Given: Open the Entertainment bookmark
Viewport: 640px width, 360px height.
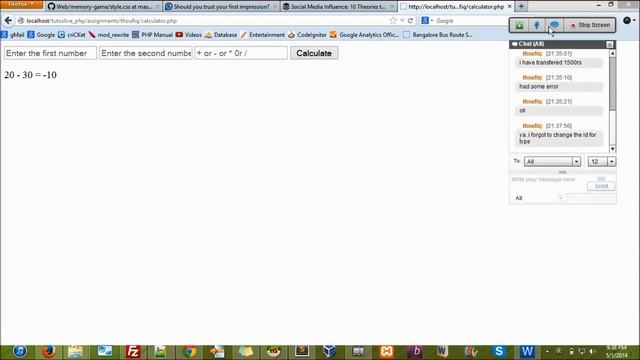Looking at the screenshot, I should (x=262, y=35).
